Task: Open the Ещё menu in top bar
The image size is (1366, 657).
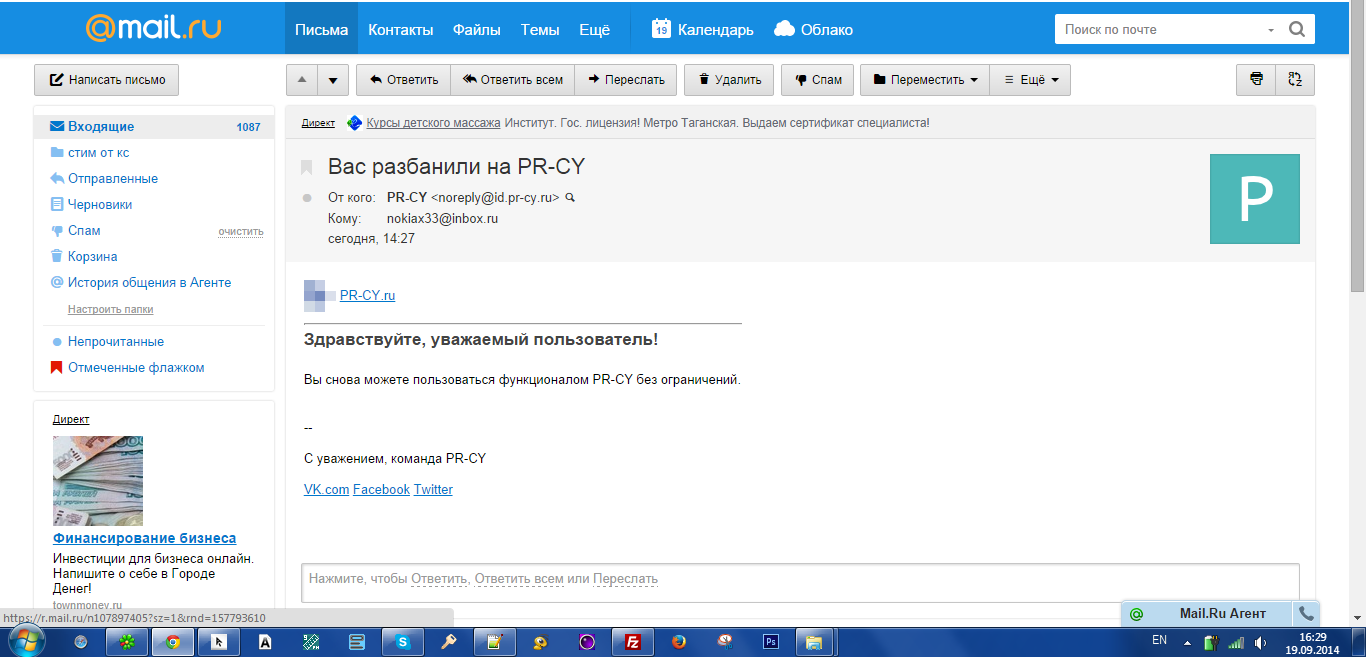Action: (x=594, y=29)
